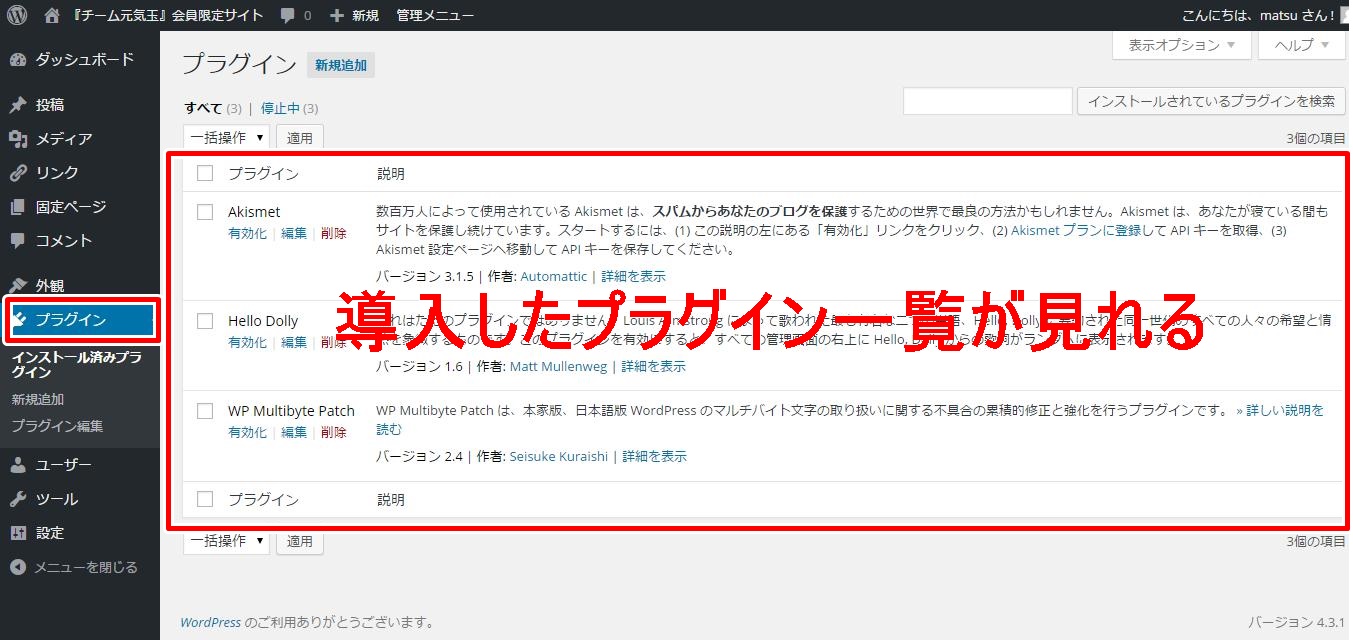Click こんにちは、matsu さん account greeting
This screenshot has width=1353, height=640.
click(1258, 16)
